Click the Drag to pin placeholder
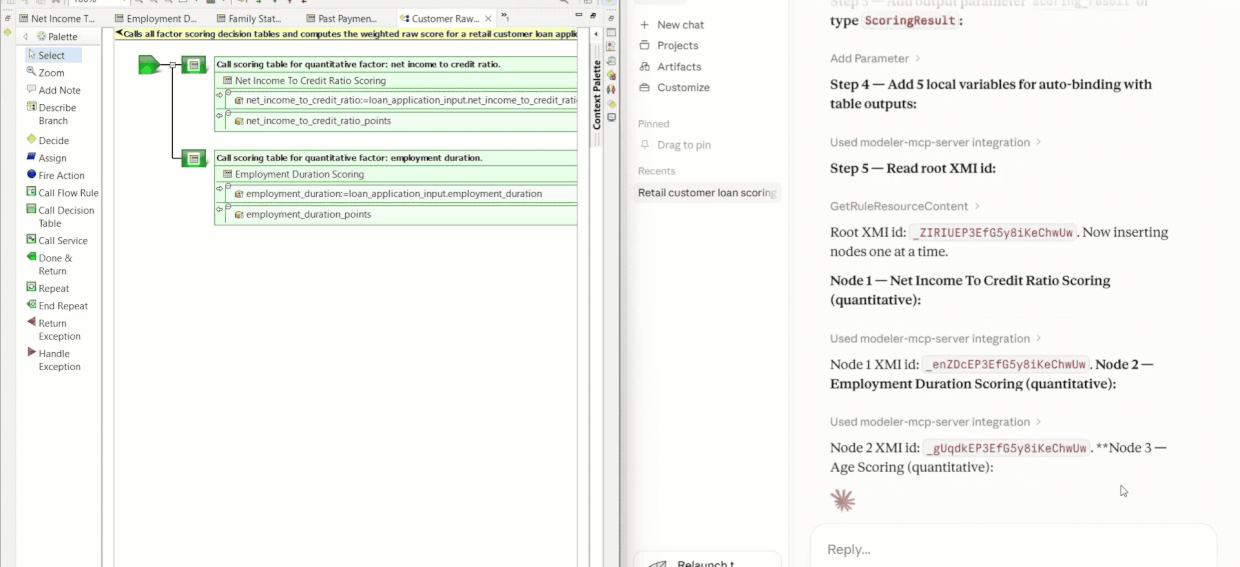1240x567 pixels. tap(676, 145)
